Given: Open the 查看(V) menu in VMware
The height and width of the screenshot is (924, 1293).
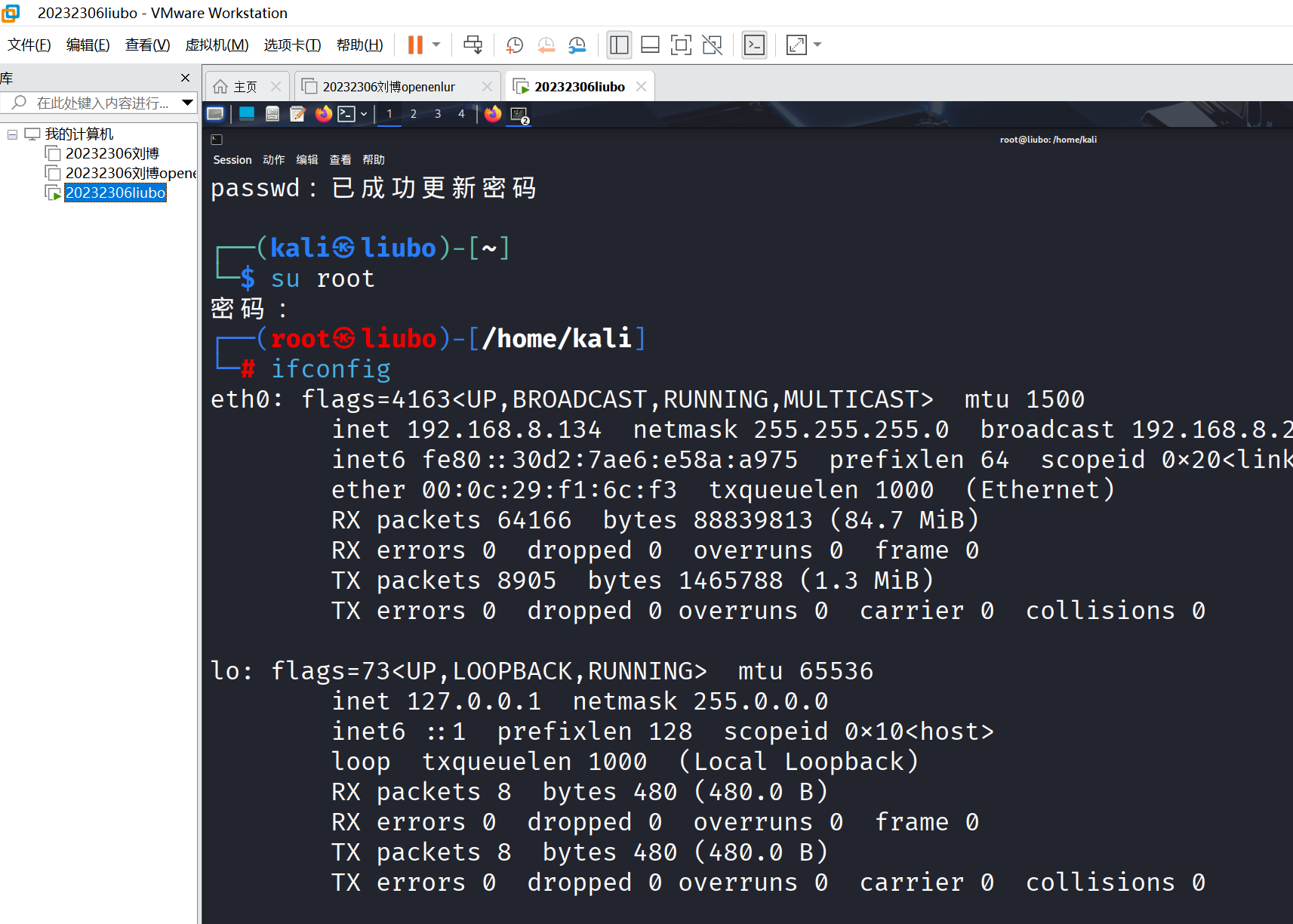Looking at the screenshot, I should click(x=148, y=45).
